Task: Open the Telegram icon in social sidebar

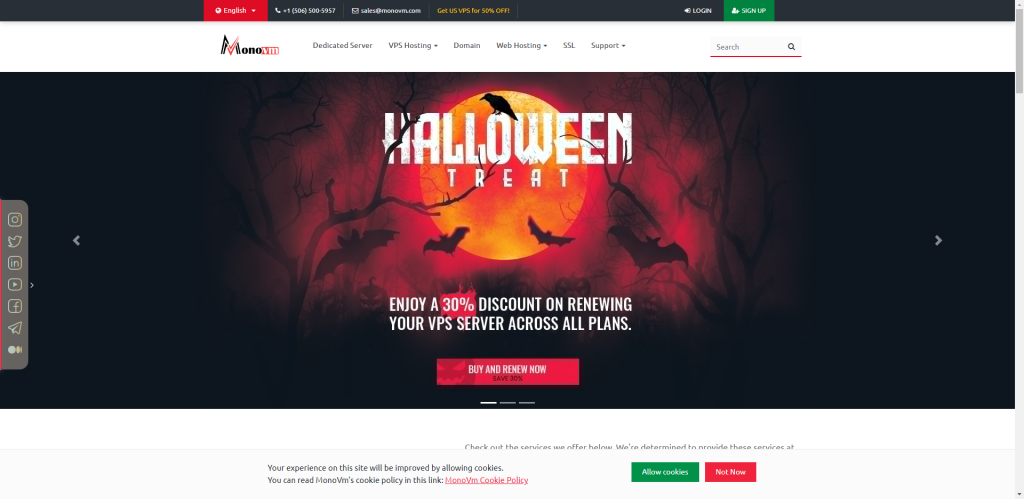Action: 14,328
